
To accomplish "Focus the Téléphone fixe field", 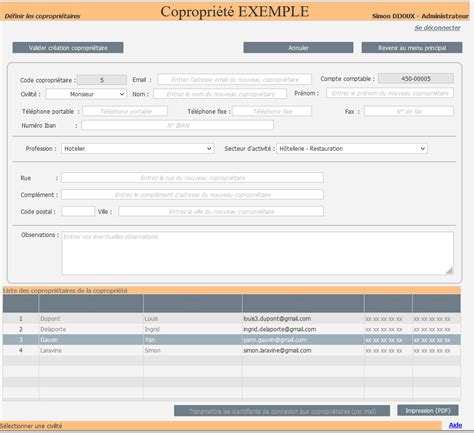I will (x=272, y=111).
